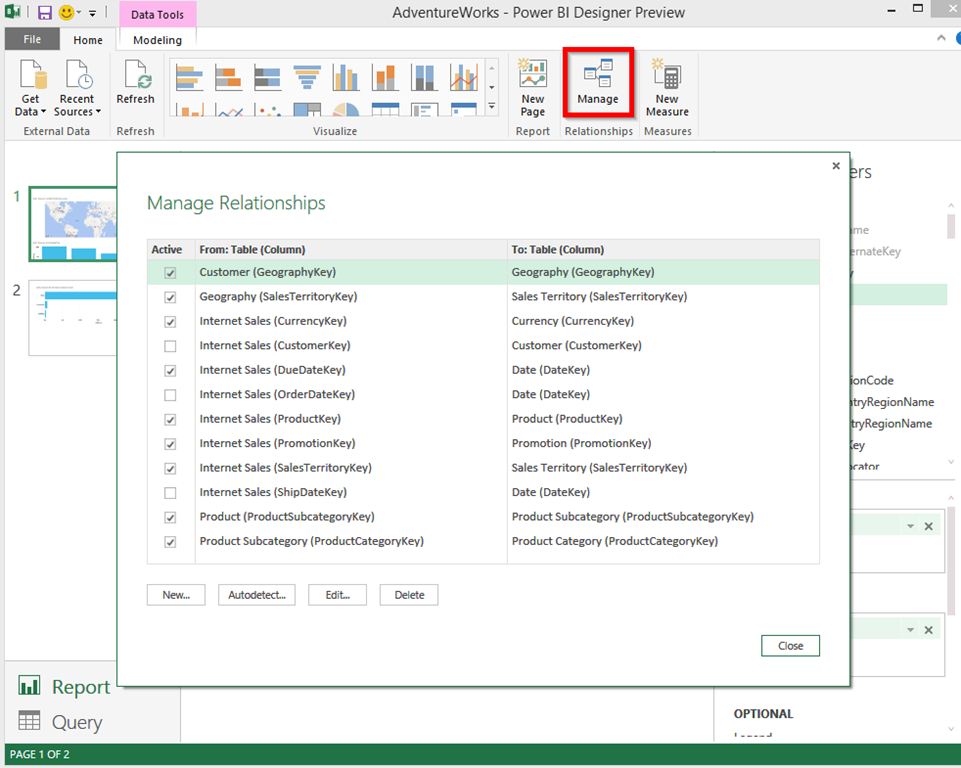Viewport: 961px width, 768px height.
Task: Open dropdown for second field well item
Action: point(910,629)
